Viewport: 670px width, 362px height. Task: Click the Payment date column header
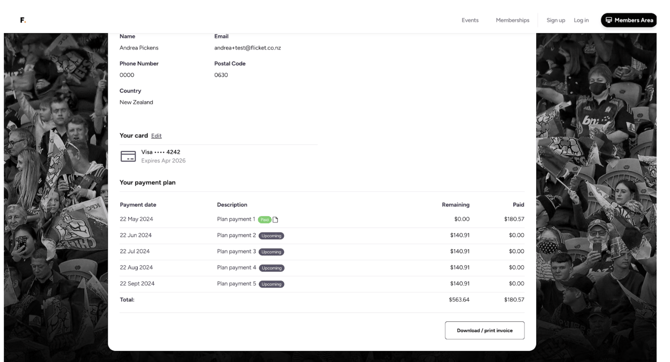coord(138,205)
